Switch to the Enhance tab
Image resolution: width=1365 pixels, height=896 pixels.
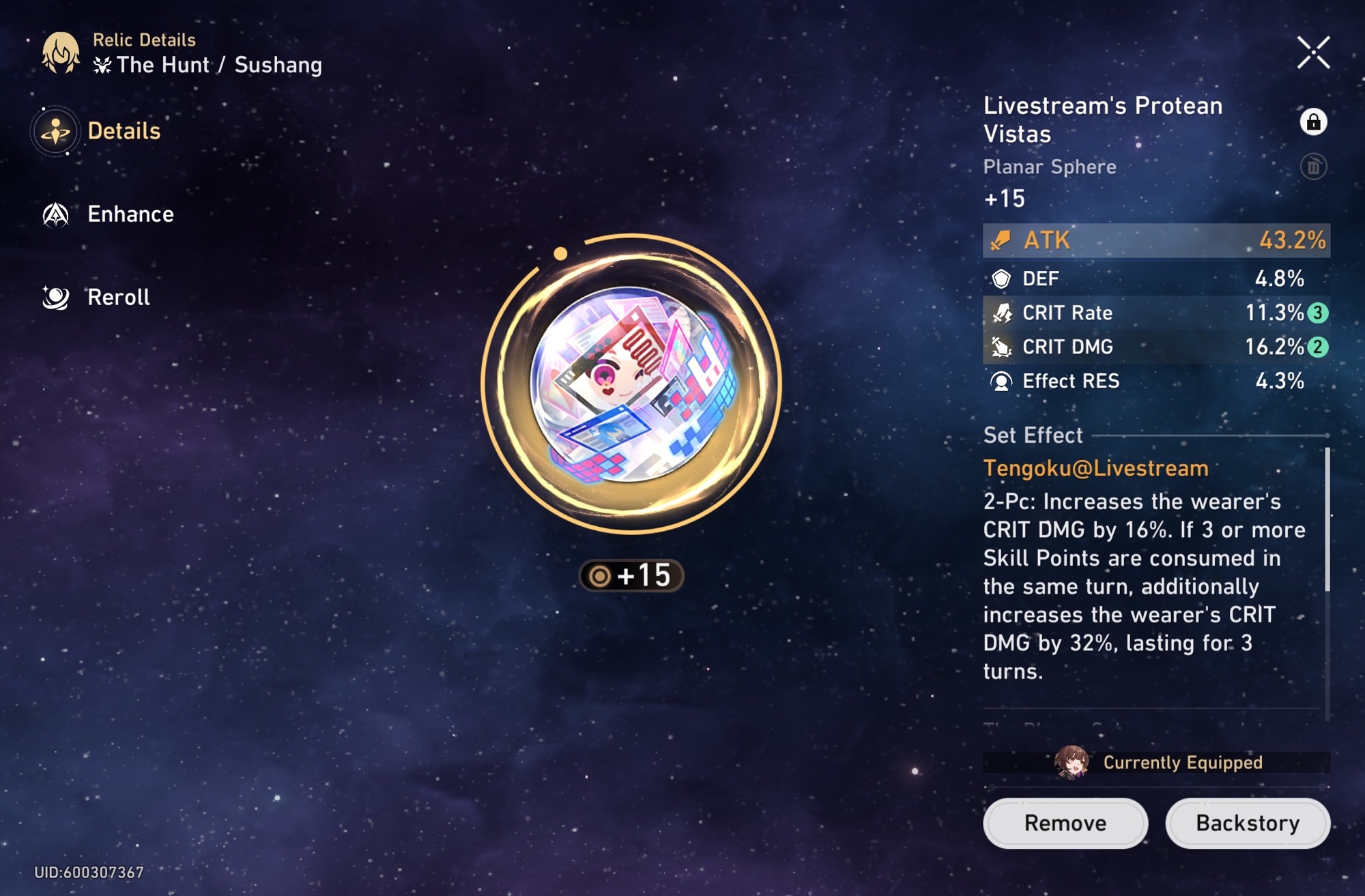[108, 214]
